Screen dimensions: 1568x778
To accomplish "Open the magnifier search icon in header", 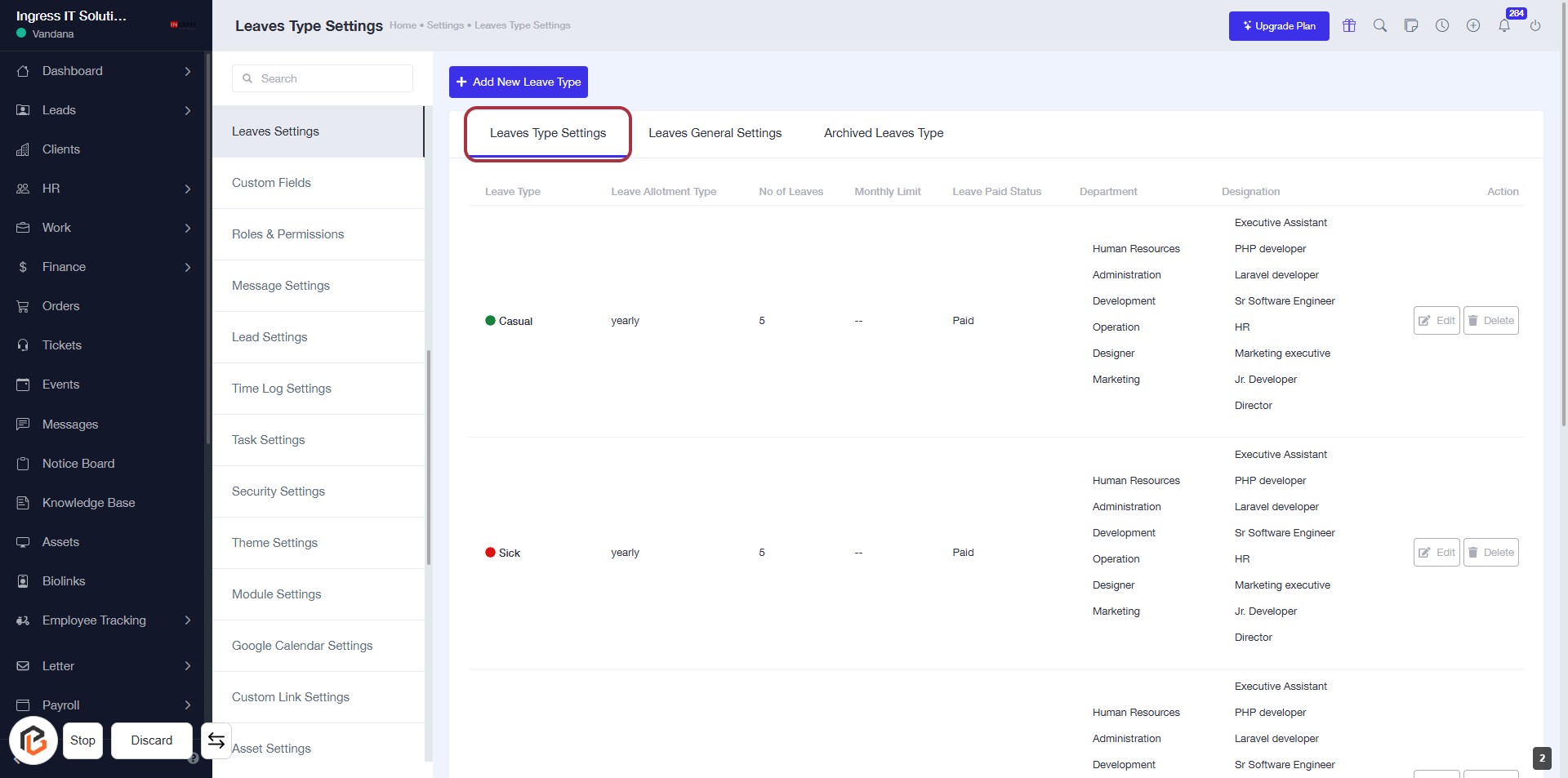I will pos(1380,26).
